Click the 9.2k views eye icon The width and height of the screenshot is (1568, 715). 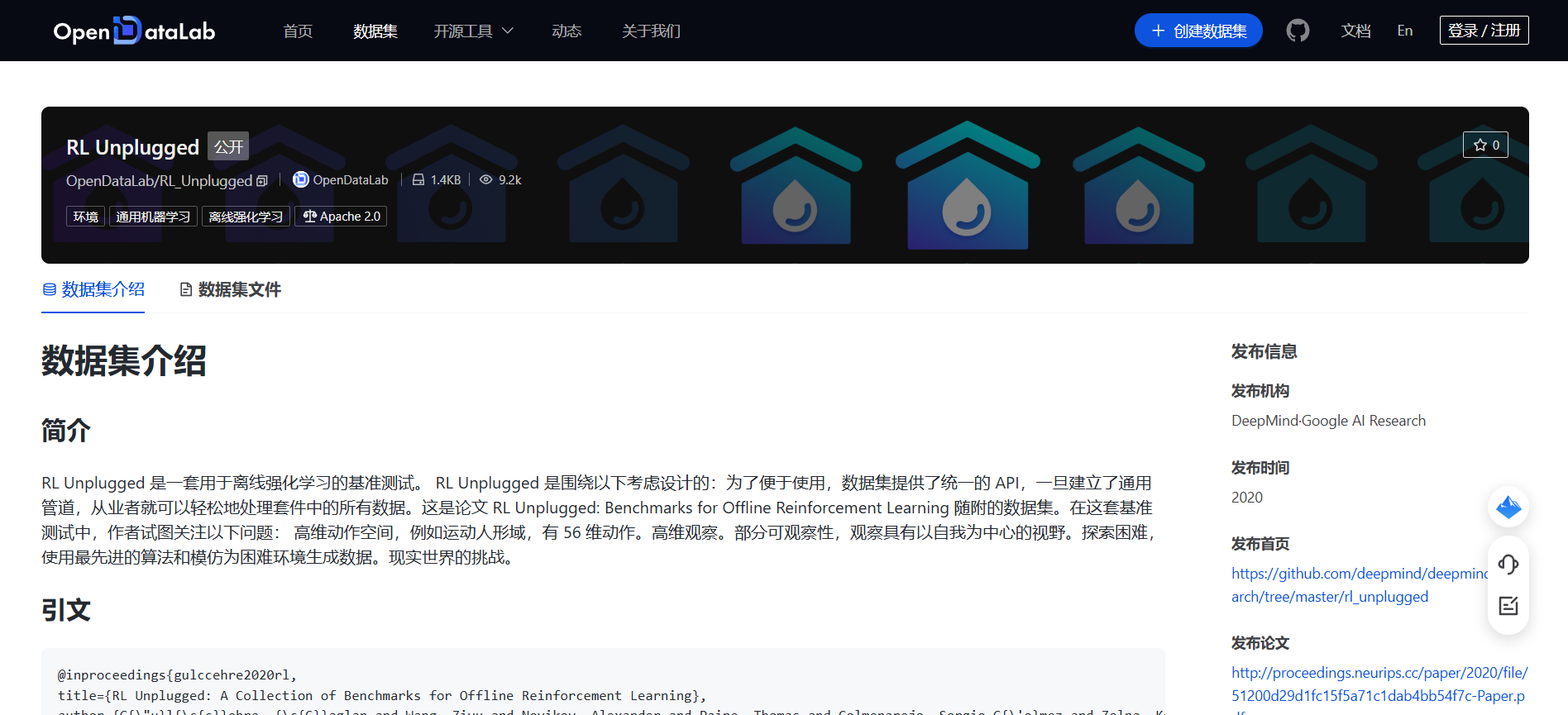[486, 179]
